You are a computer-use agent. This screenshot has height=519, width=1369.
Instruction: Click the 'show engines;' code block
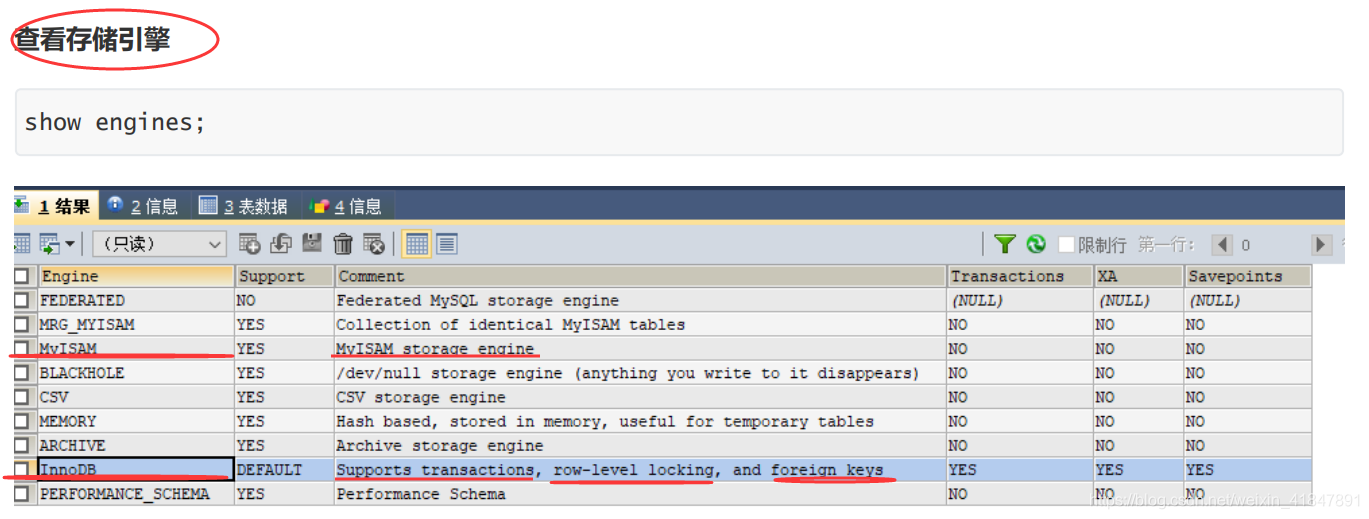point(679,122)
